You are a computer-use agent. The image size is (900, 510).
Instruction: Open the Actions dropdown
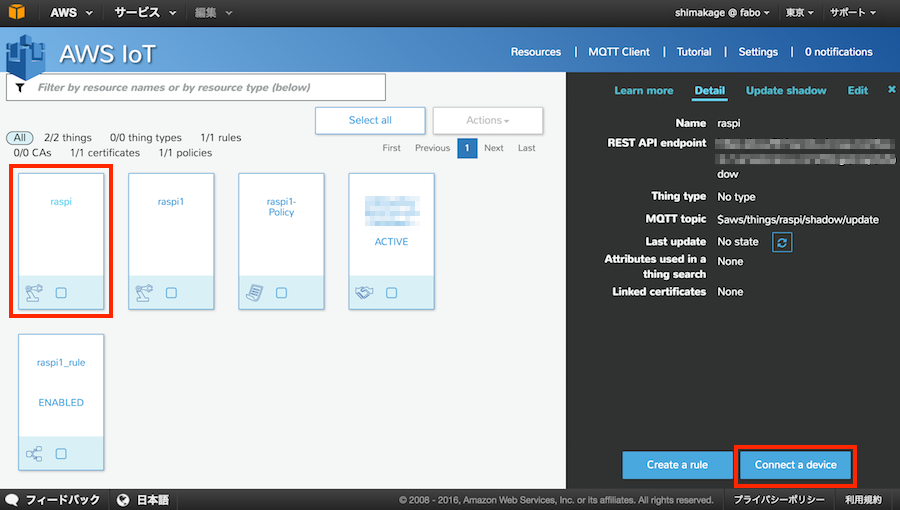(488, 120)
